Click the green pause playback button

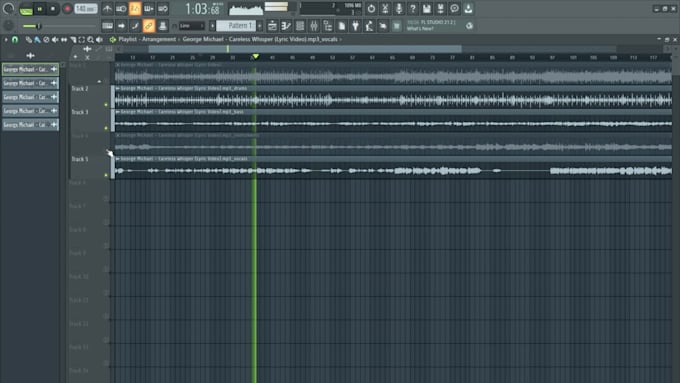point(40,9)
